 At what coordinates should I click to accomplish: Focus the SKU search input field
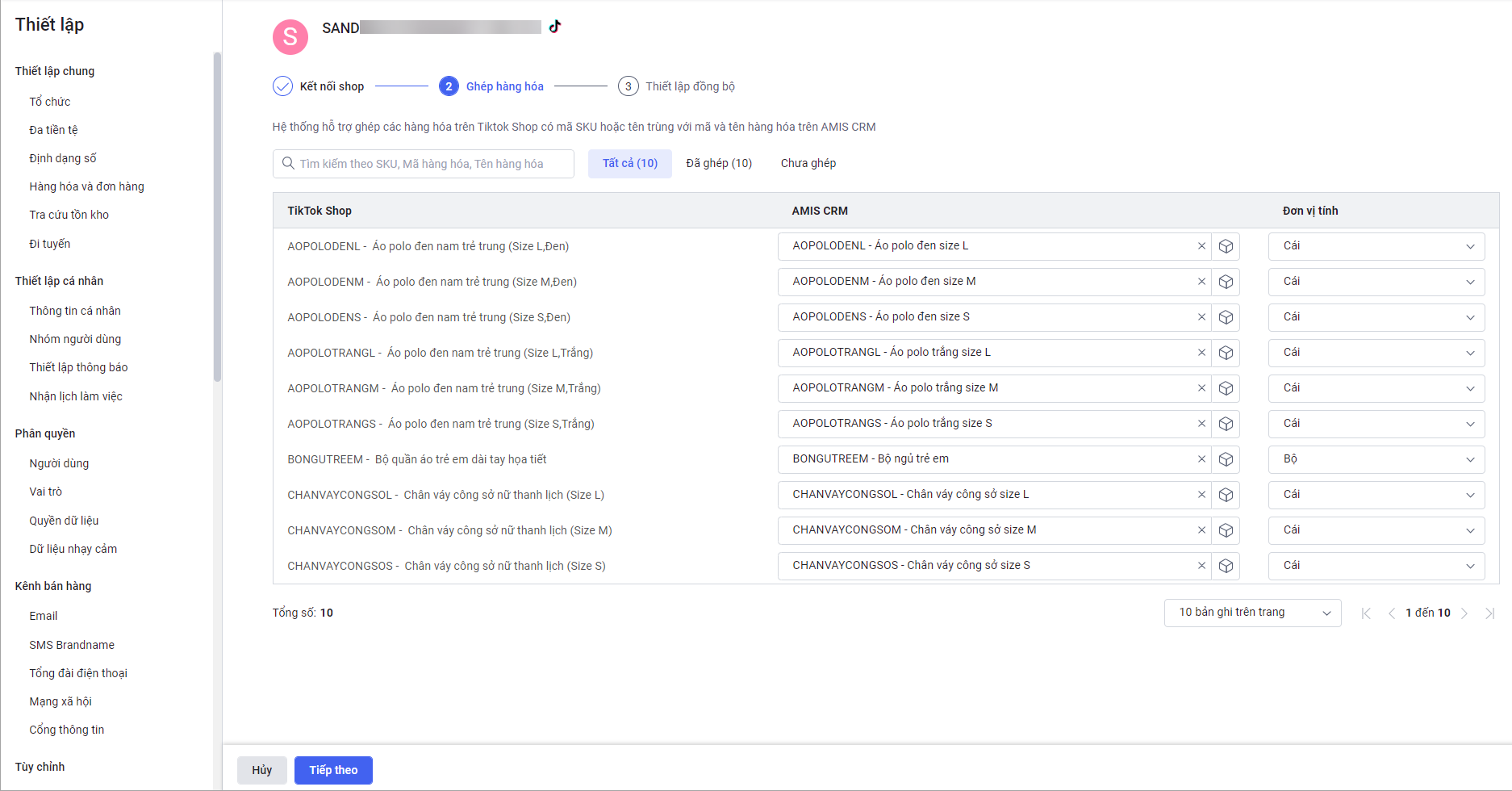tap(424, 164)
